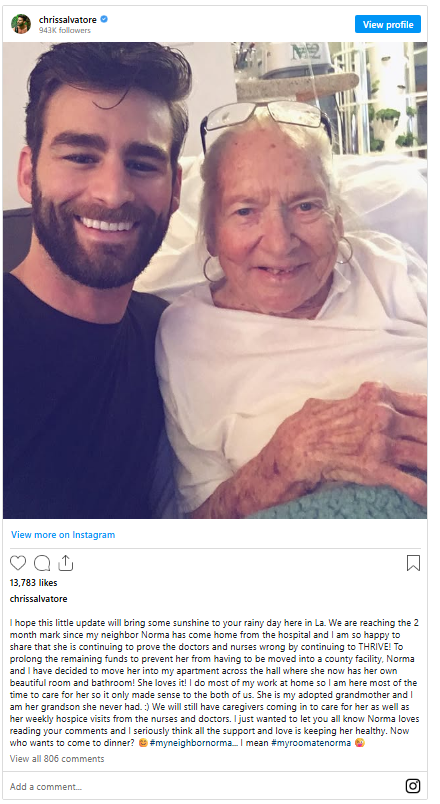Open the selfie photo of Chris and Norma
Screen dimensions: 440x804
pos(215,280)
